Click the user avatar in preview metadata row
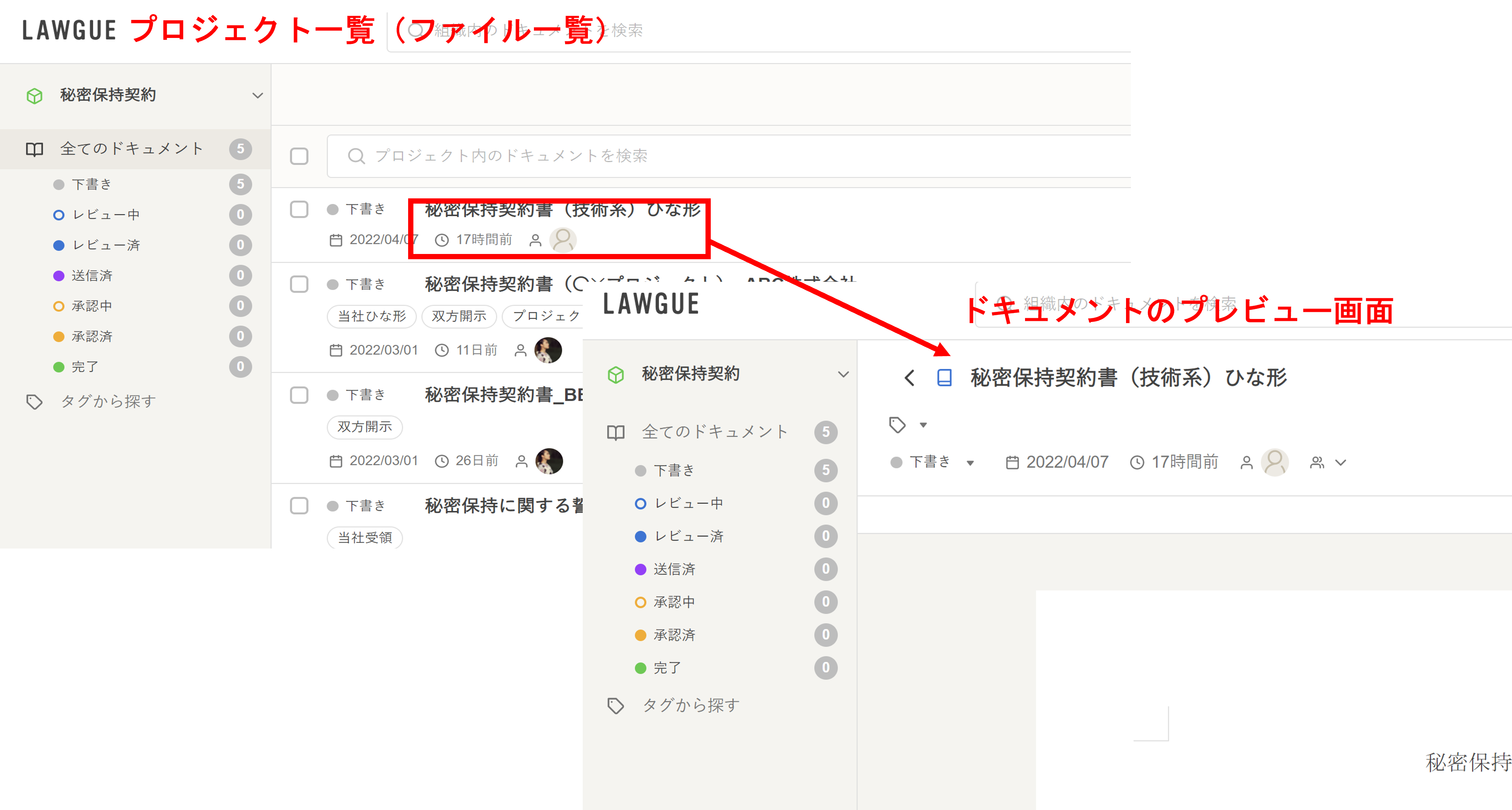Screen dimensions: 1512x810 click(x=1274, y=462)
